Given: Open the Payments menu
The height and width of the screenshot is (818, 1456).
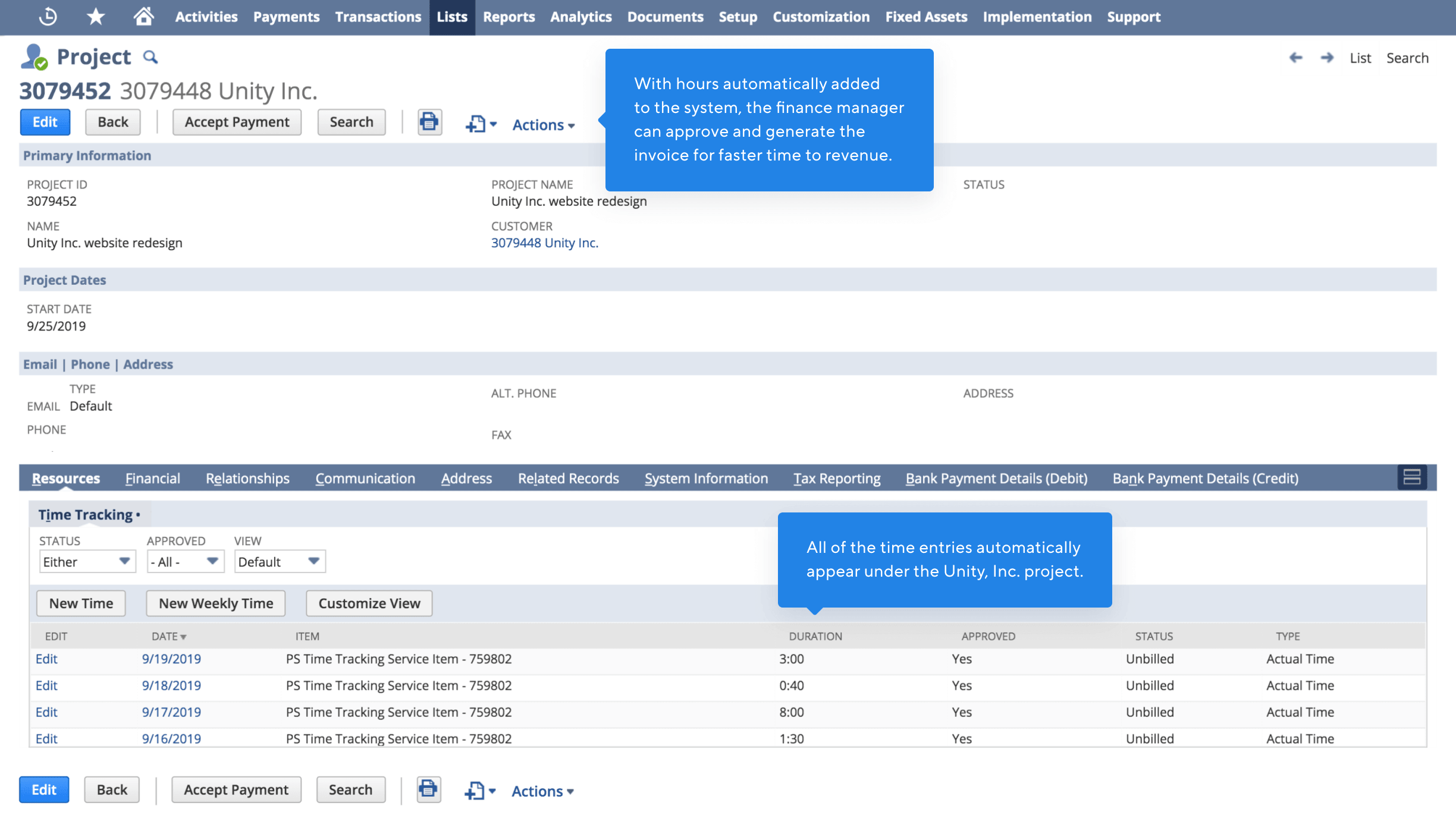Looking at the screenshot, I should pos(286,17).
